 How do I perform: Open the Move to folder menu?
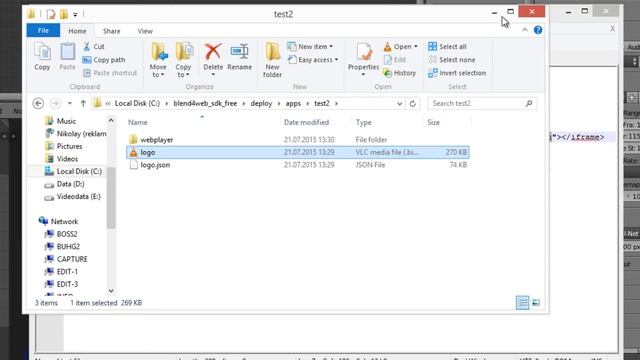pyautogui.click(x=158, y=60)
